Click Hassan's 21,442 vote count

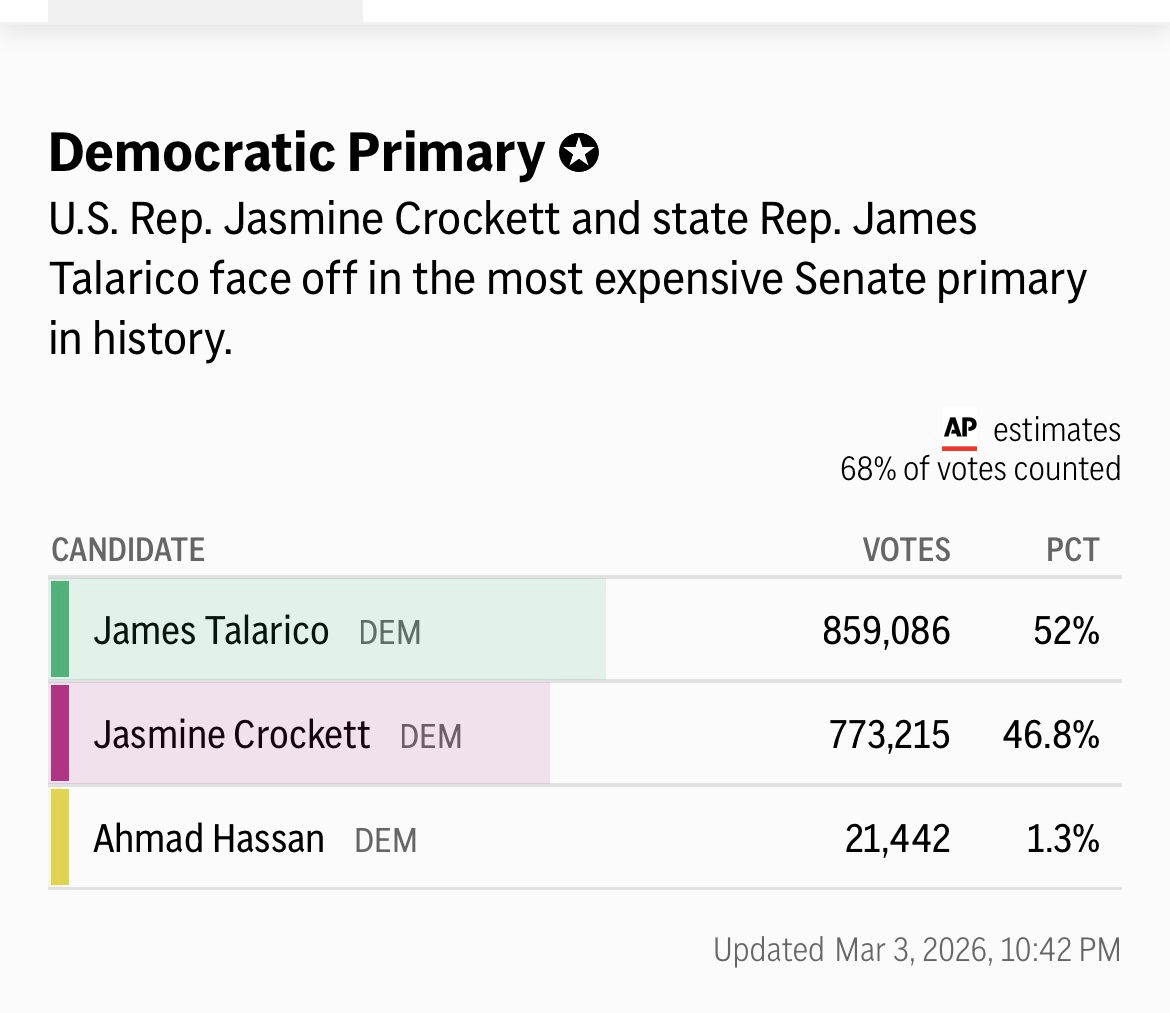click(x=897, y=838)
